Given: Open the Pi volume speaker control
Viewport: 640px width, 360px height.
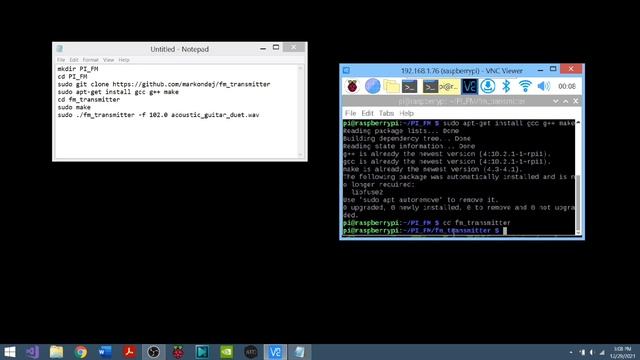Looking at the screenshot, I should tap(544, 86).
